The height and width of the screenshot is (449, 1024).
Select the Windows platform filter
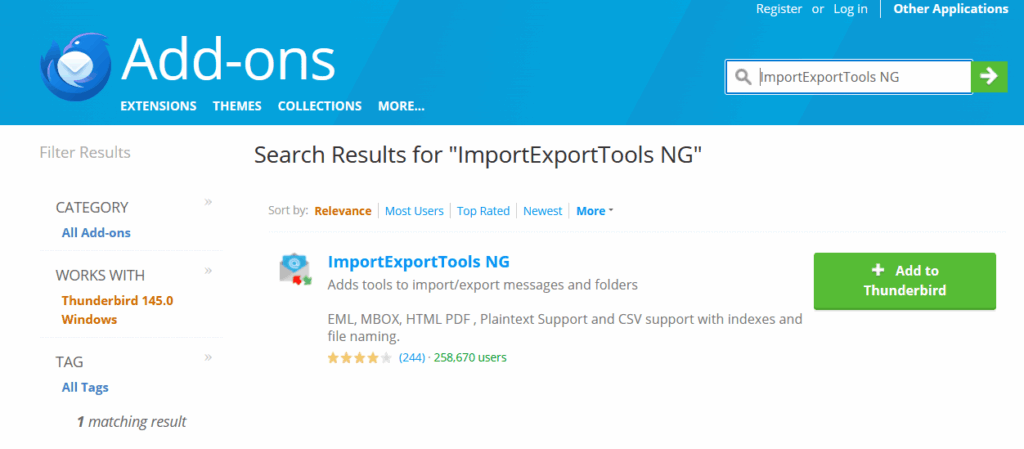pos(89,320)
